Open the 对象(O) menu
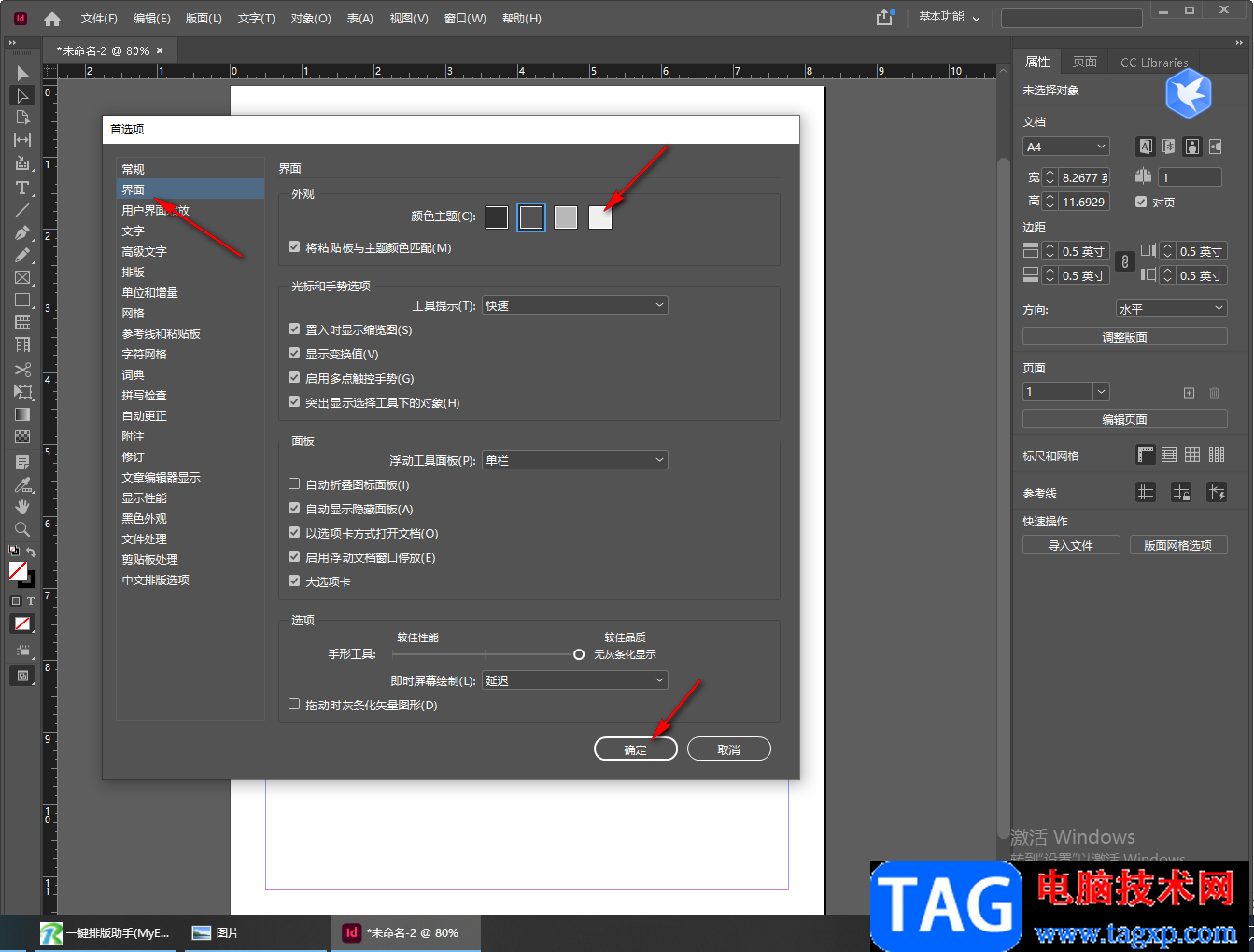Screen dimensions: 1254x952 click(x=311, y=19)
